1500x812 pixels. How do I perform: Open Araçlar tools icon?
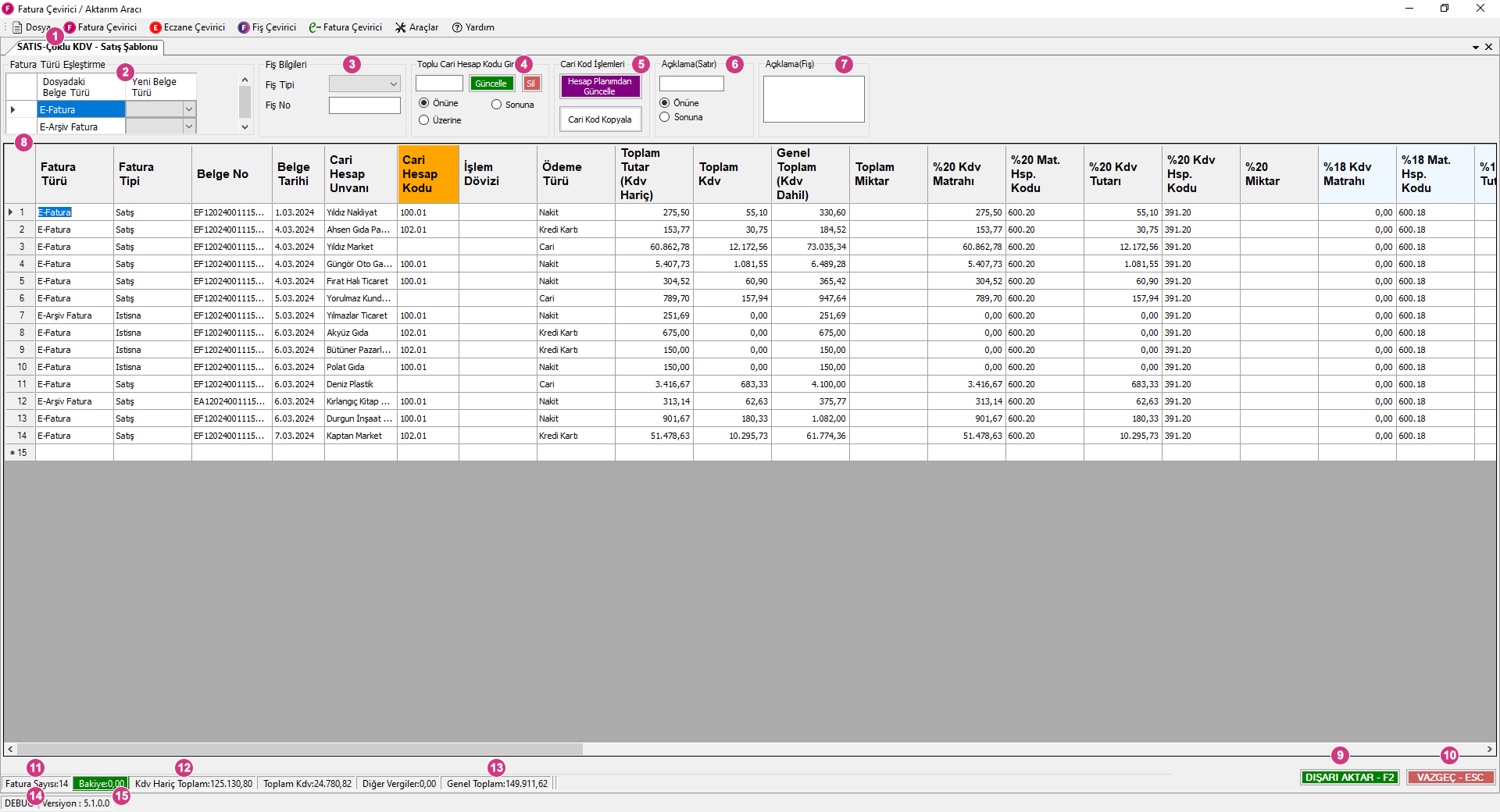[x=401, y=27]
